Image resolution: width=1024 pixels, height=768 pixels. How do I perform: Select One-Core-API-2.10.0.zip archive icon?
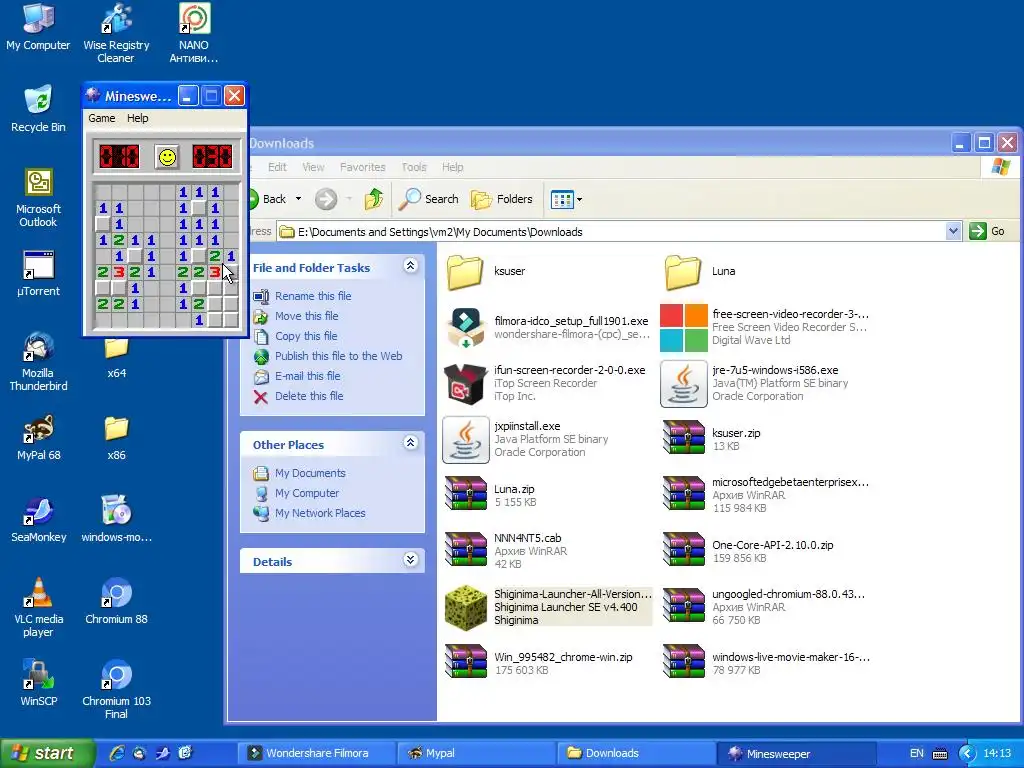(x=684, y=549)
